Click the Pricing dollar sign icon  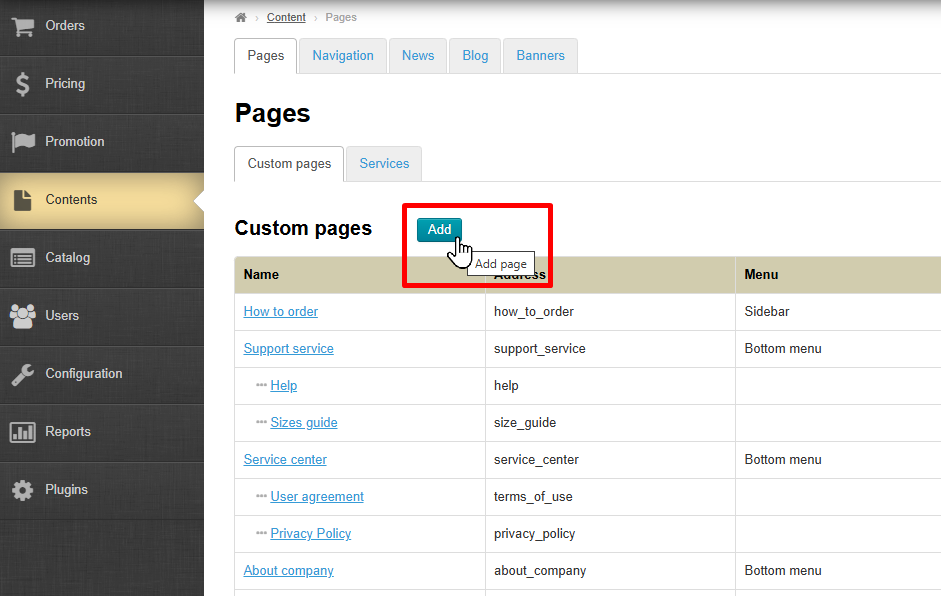tap(22, 84)
